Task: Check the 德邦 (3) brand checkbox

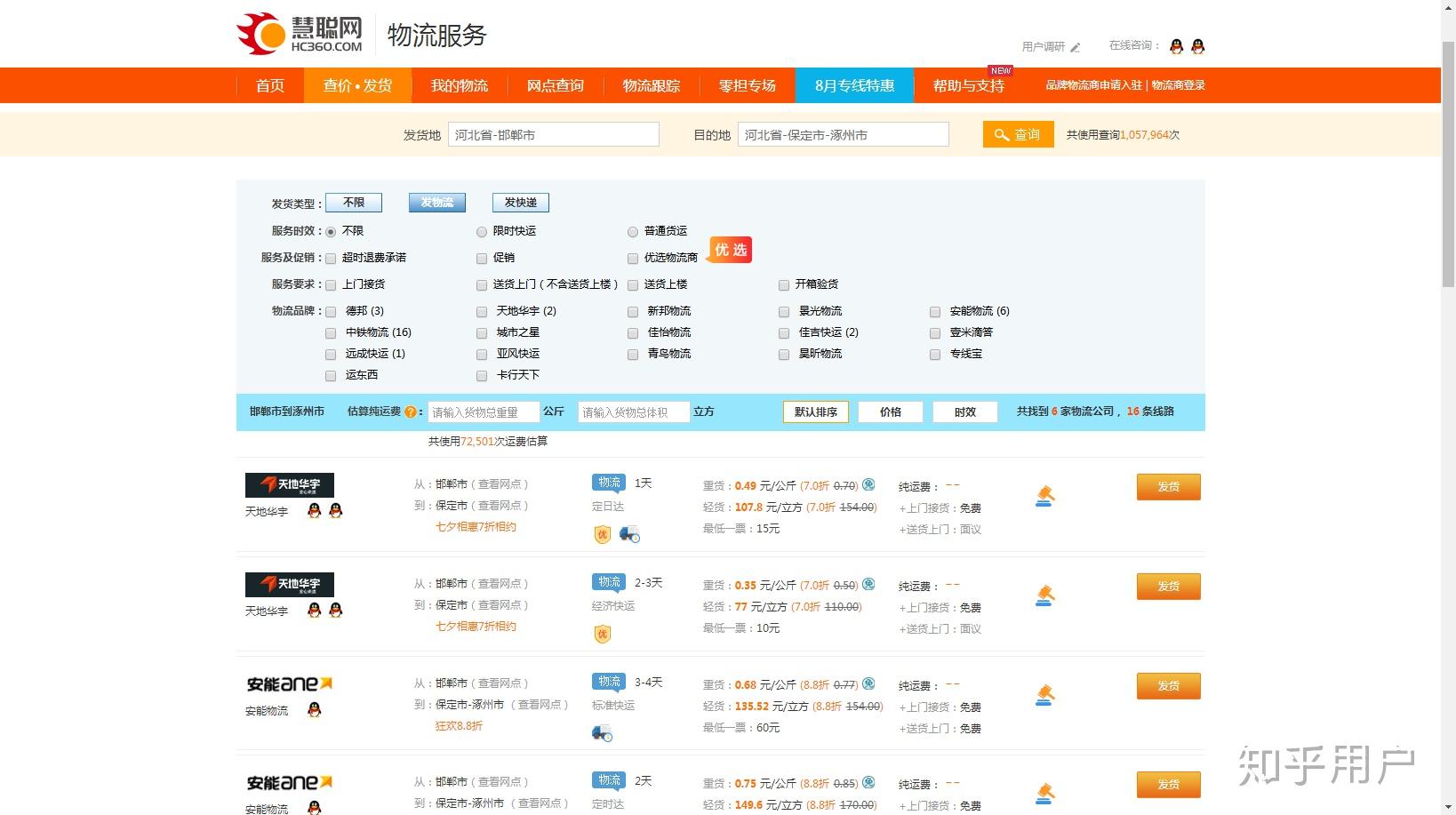Action: point(331,311)
